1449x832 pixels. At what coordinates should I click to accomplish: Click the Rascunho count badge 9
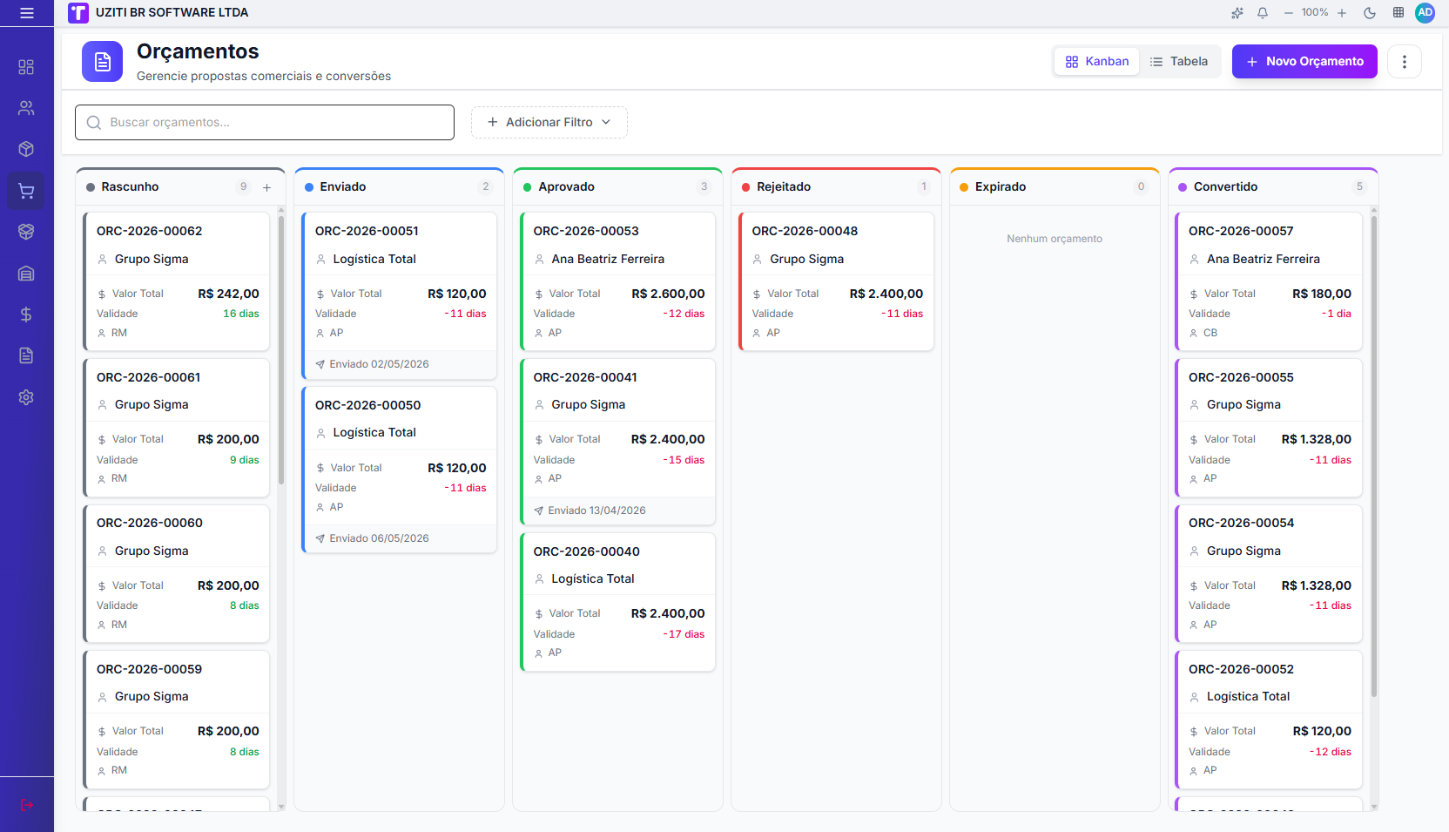(243, 187)
